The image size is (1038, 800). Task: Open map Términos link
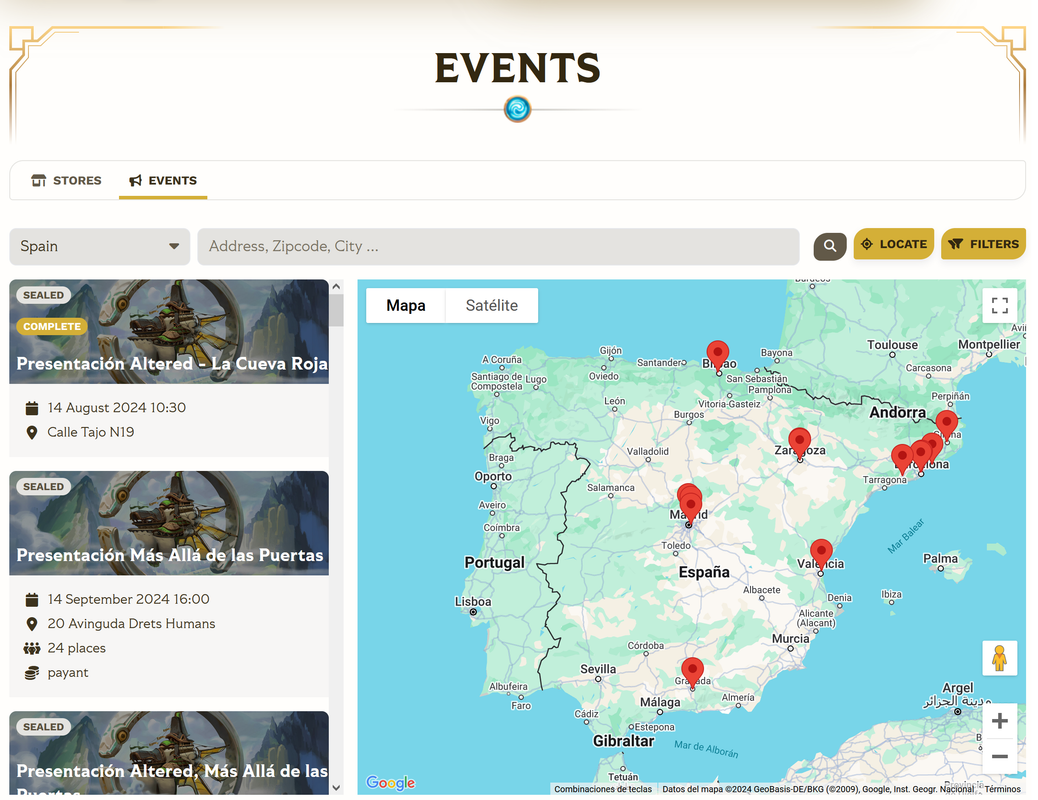tap(1002, 789)
